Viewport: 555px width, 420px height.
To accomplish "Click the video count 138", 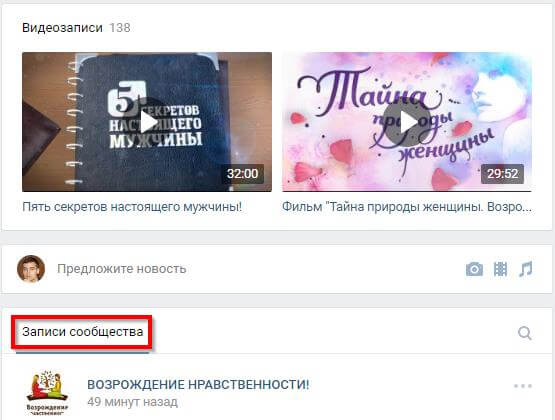I will click(x=120, y=28).
